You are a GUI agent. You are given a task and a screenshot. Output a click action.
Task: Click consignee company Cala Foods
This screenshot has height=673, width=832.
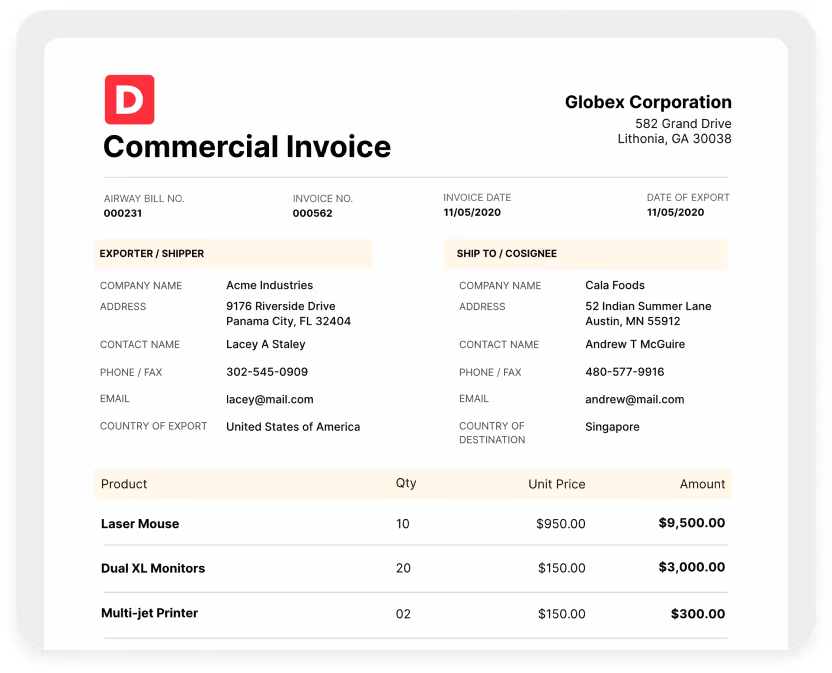[615, 285]
